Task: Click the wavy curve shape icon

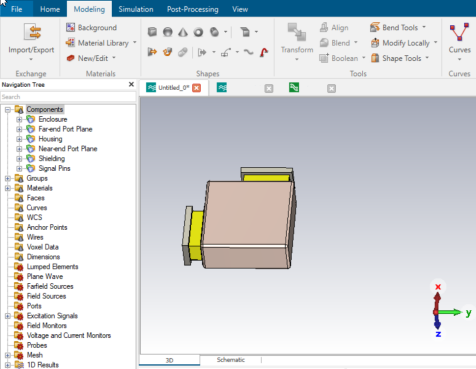Action: 249,52
